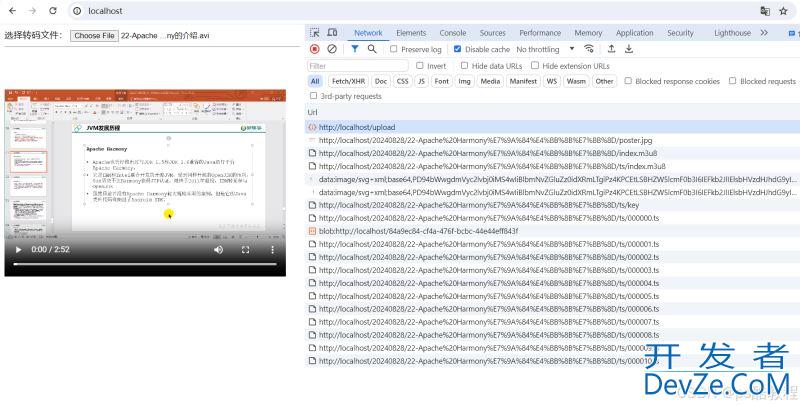Check Hide data URLs
The image size is (800, 406).
point(464,65)
